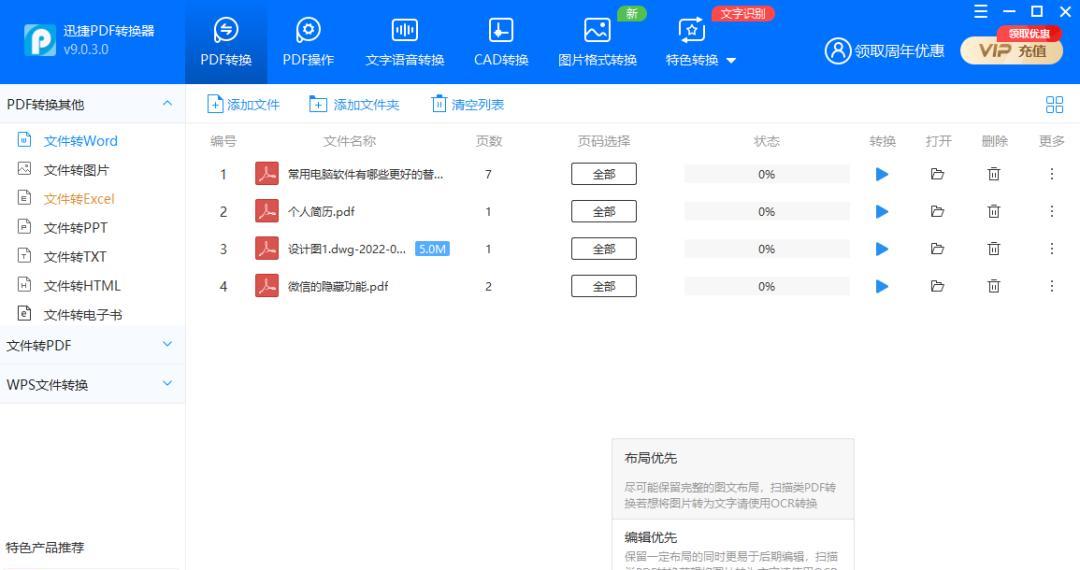Open more options for 微信的隐藏功能.pdf

tap(1052, 286)
